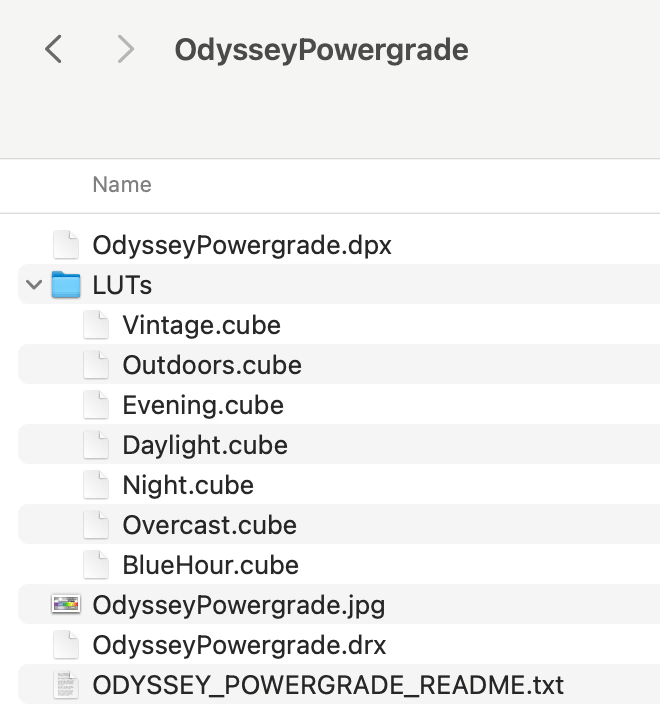Viewport: 660px width, 724px height.
Task: Click the BlueHour.cube document icon
Action: [x=96, y=565]
